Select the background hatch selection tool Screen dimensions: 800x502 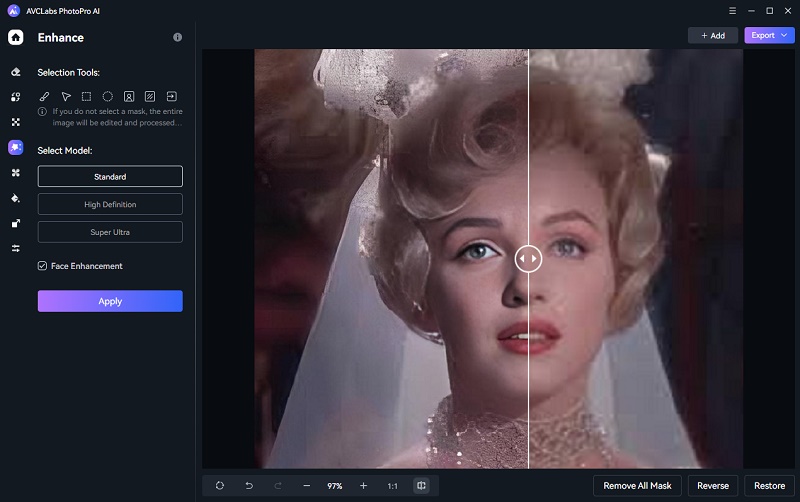coord(150,96)
